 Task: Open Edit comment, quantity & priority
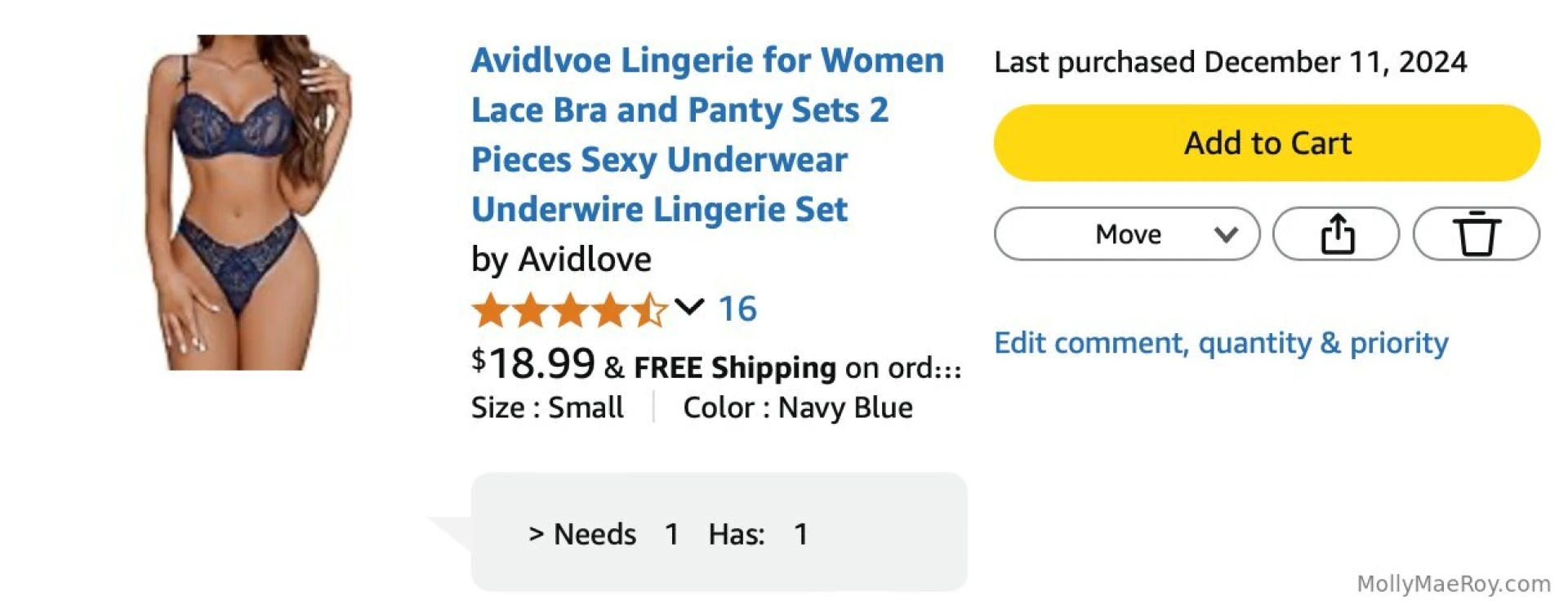click(x=1221, y=343)
